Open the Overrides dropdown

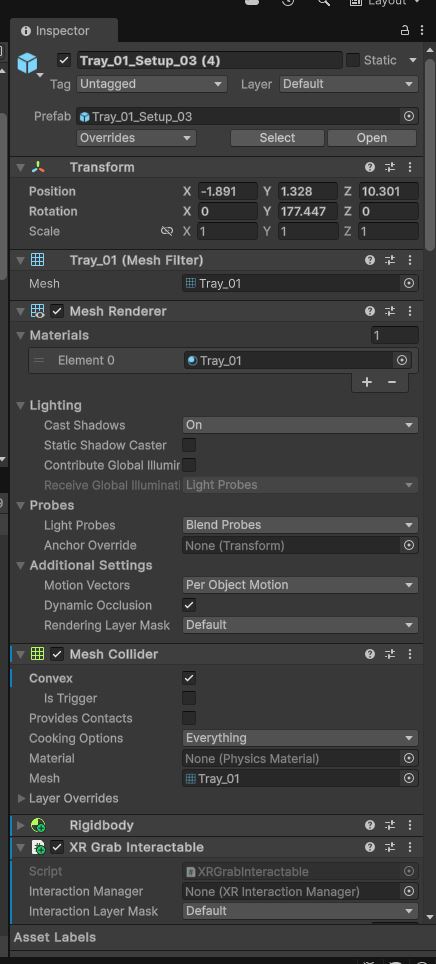pyautogui.click(x=137, y=138)
